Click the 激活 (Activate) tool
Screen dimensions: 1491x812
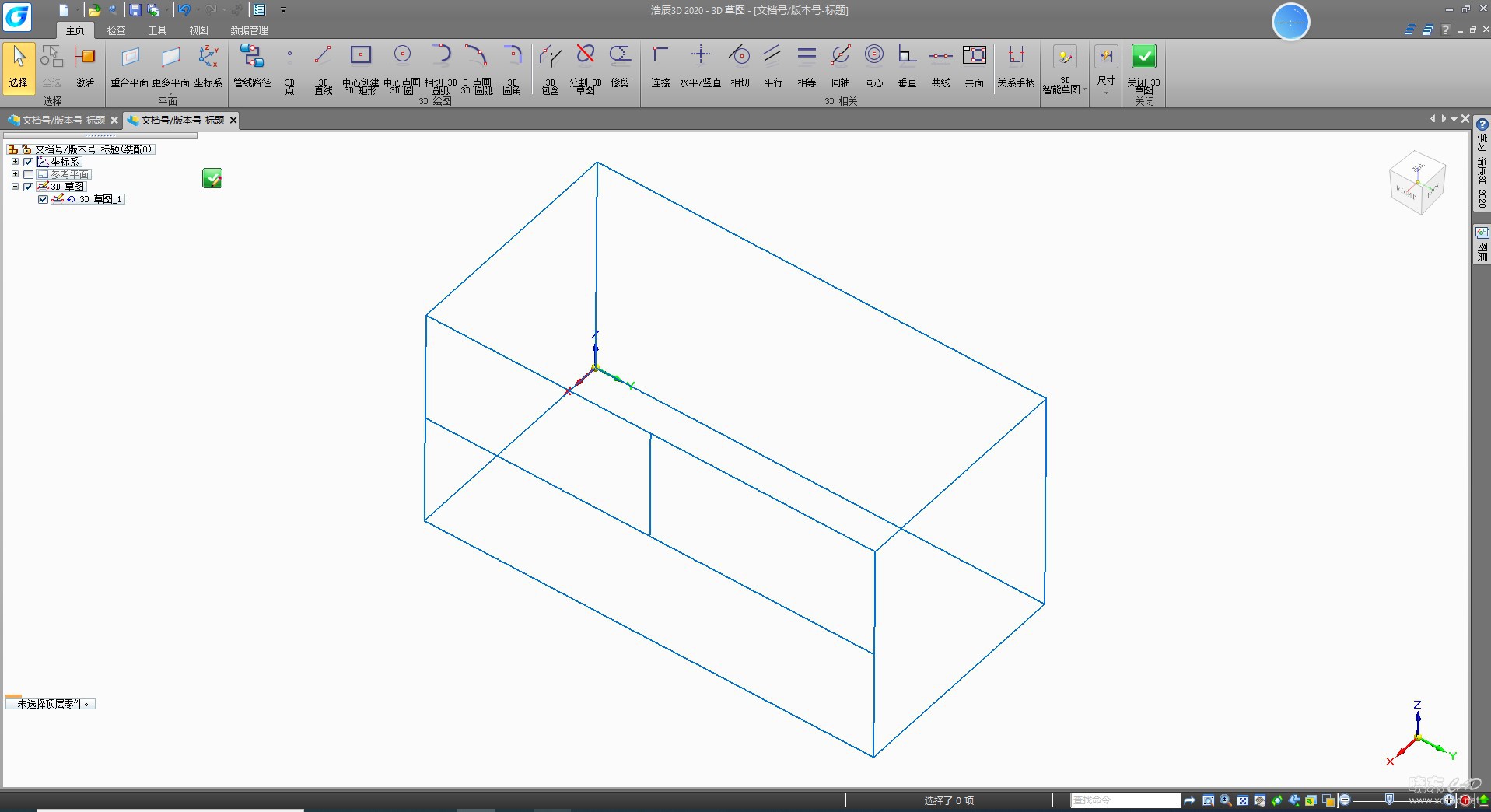(x=85, y=67)
